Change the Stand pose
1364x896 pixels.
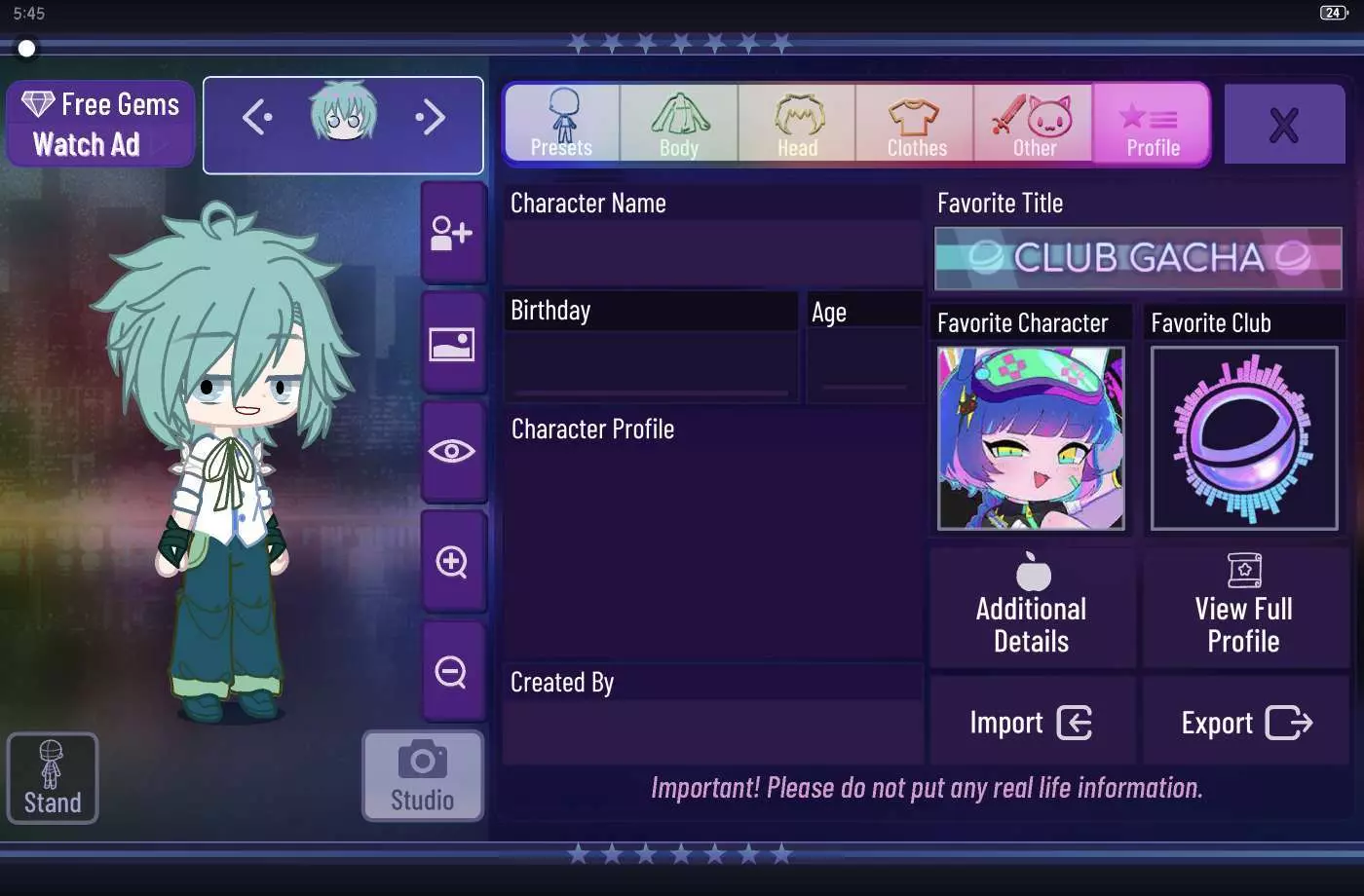tap(53, 778)
